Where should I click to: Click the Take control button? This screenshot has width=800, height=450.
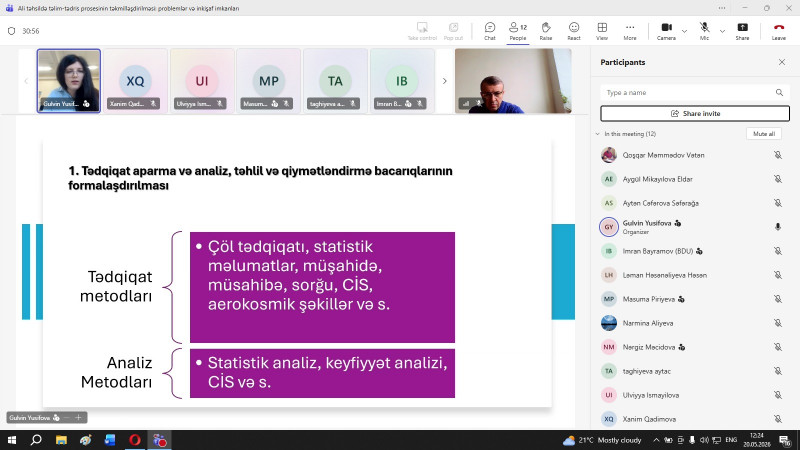pyautogui.click(x=422, y=31)
